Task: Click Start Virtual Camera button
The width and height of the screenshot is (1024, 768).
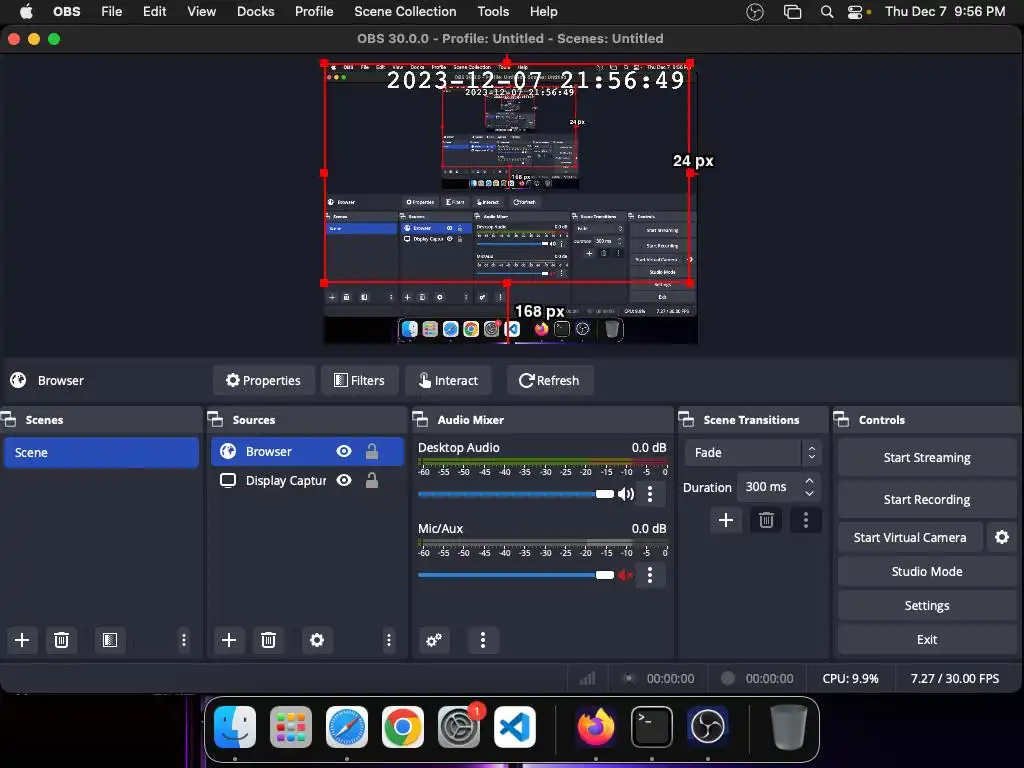Action: [910, 537]
